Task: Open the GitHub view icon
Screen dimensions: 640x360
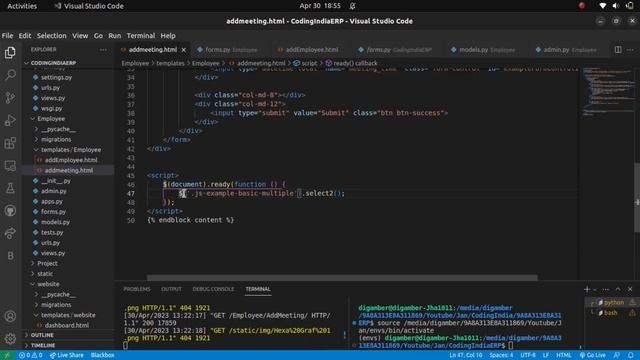Action: [x=10, y=211]
